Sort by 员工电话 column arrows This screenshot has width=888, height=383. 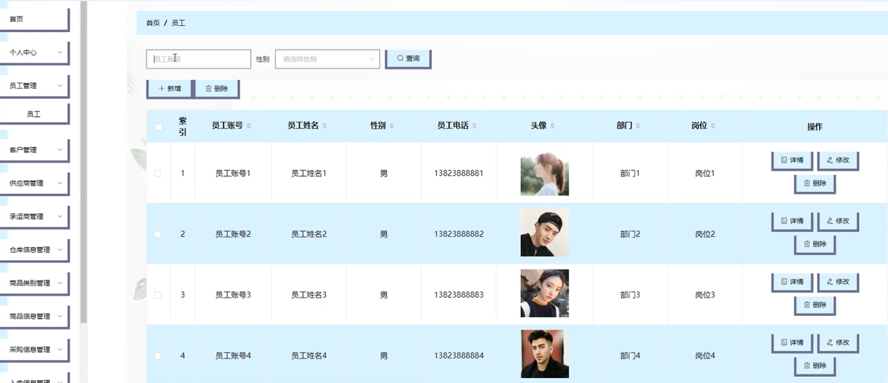tap(474, 126)
